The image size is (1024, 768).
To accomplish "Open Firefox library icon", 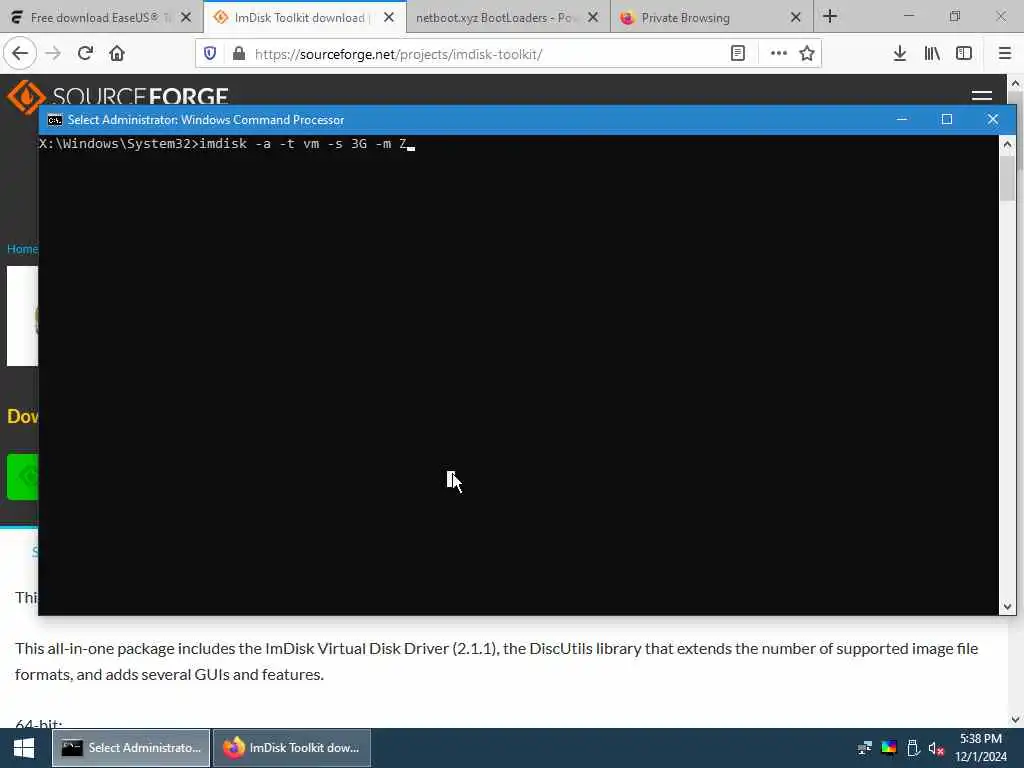I will pos(932,54).
